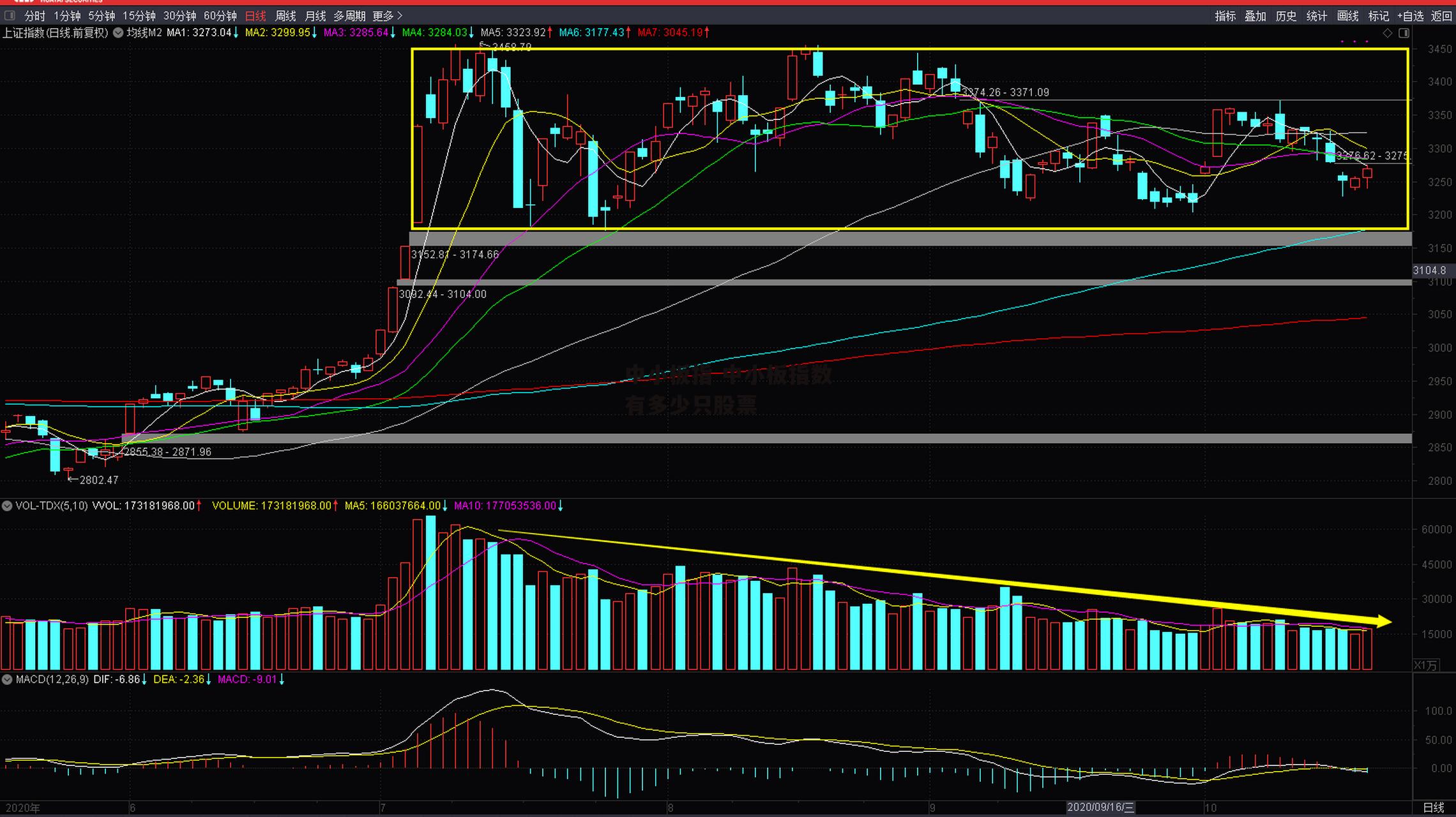Click the 3082.44 - 3104.00 gap label

[x=443, y=294]
